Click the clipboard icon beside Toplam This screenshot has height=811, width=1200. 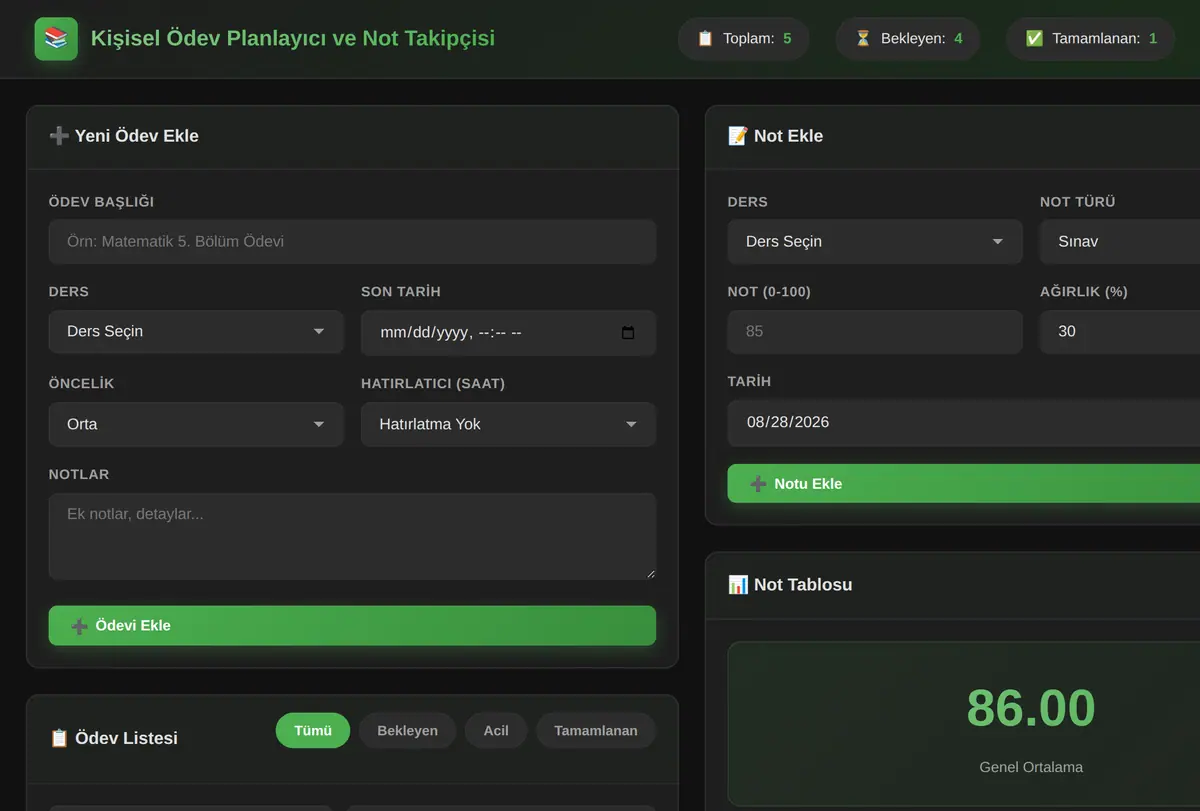click(x=705, y=39)
